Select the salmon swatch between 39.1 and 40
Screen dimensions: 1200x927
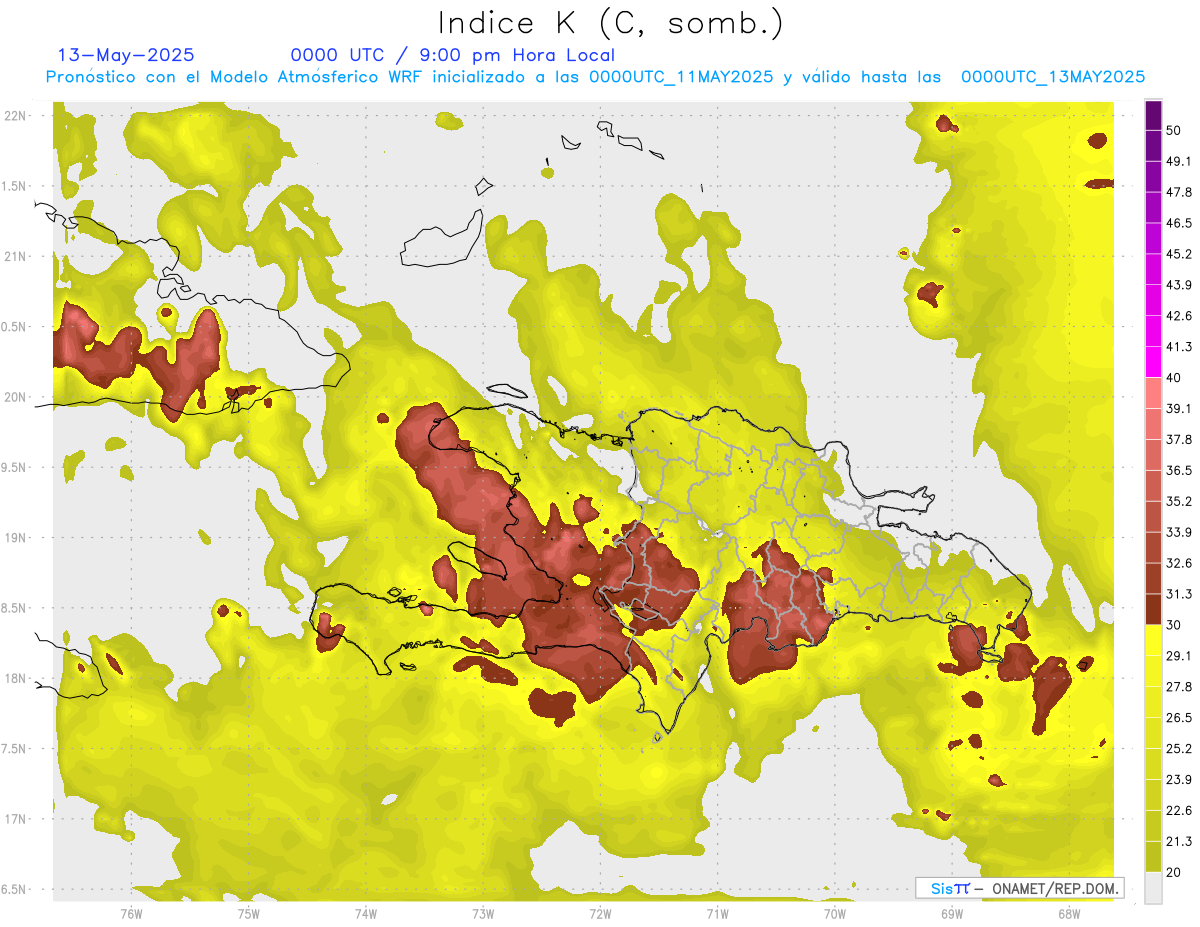[x=1153, y=393]
